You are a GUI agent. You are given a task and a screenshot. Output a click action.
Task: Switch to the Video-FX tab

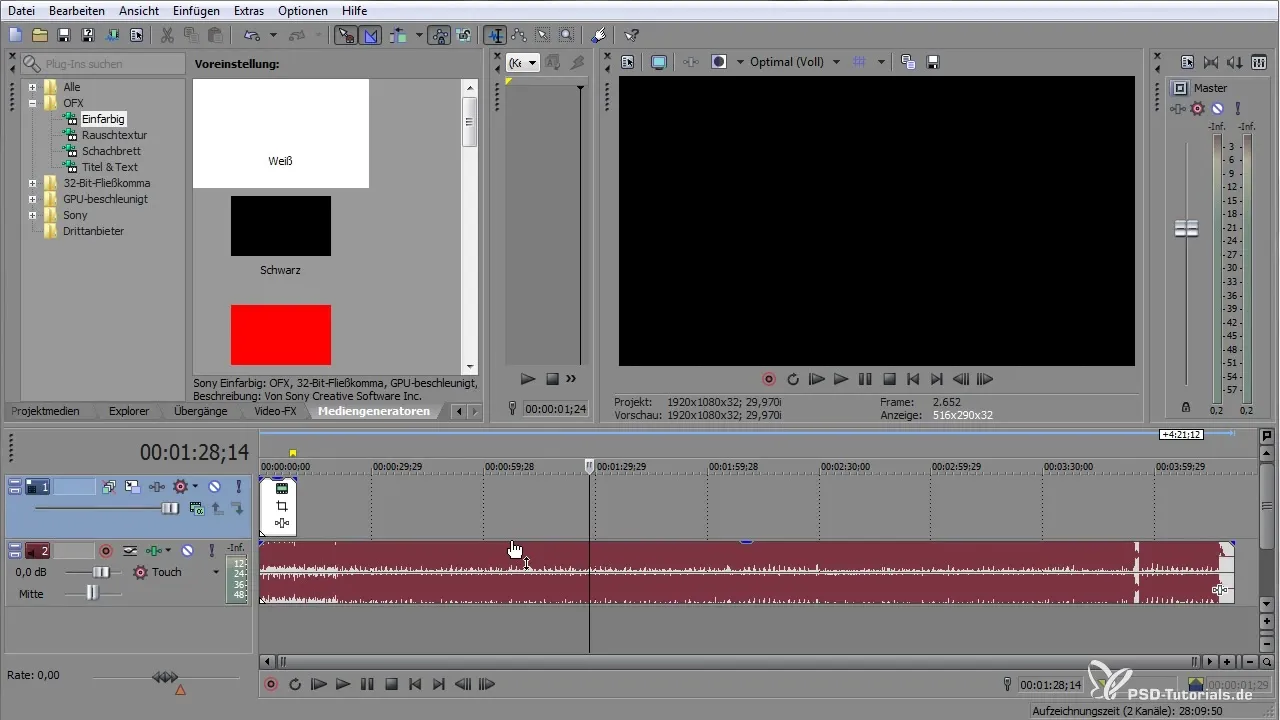pos(275,411)
